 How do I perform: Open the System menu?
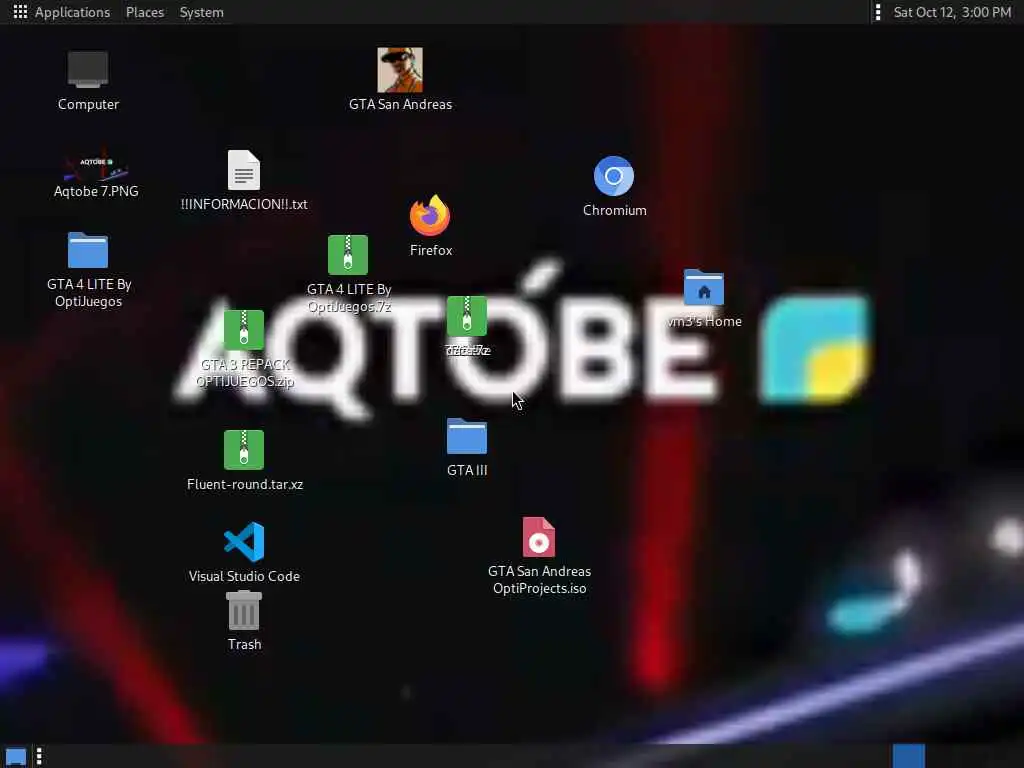201,12
